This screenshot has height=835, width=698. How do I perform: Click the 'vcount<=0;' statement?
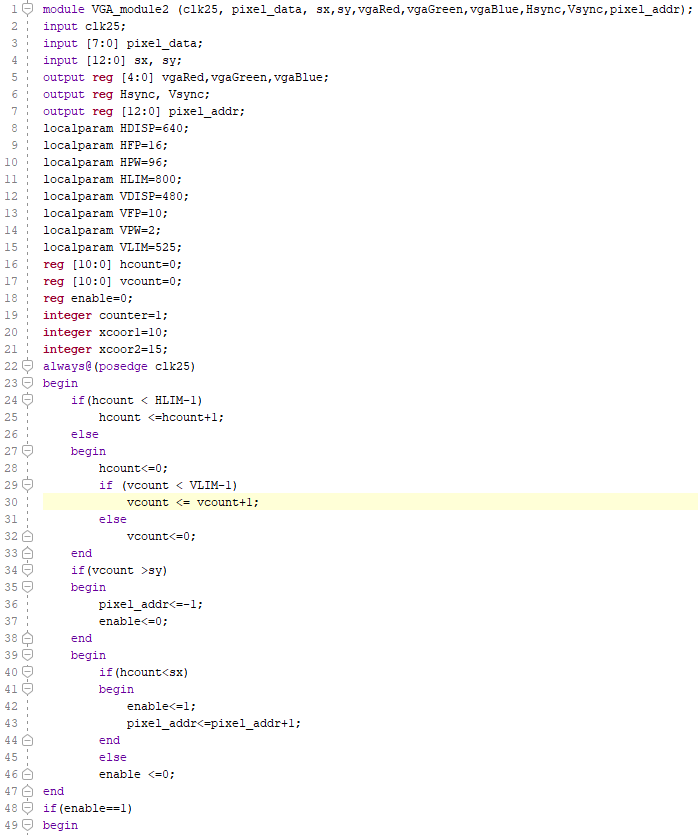(161, 536)
